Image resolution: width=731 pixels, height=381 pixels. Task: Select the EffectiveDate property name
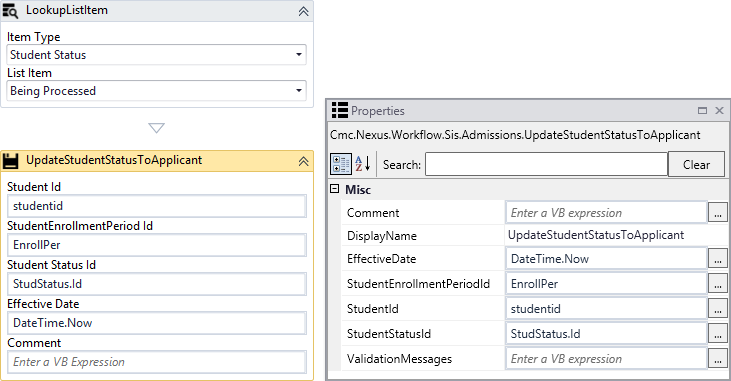pyautogui.click(x=381, y=258)
